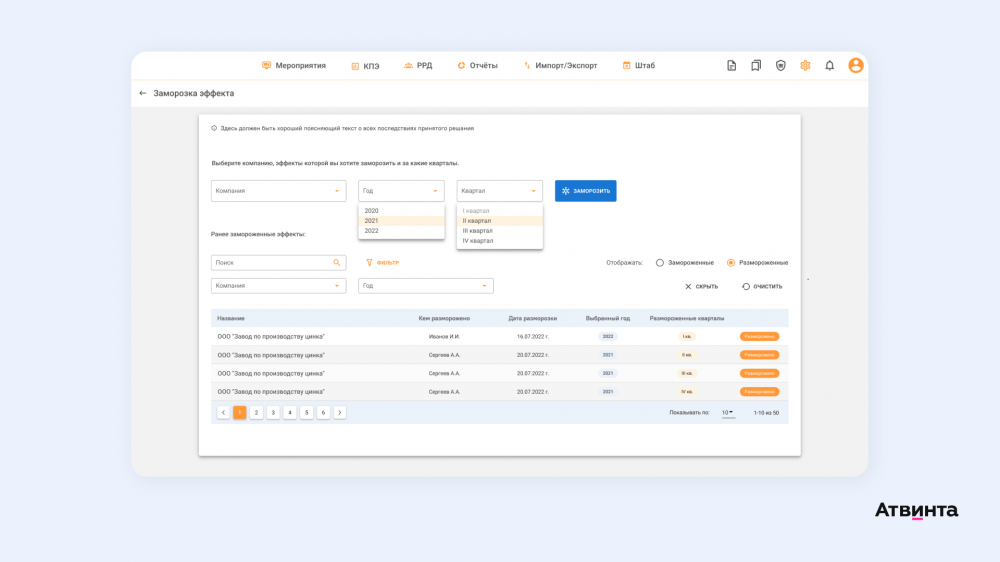Click the date 16.07.2022 г.
This screenshot has height=562, width=1000.
click(x=533, y=336)
